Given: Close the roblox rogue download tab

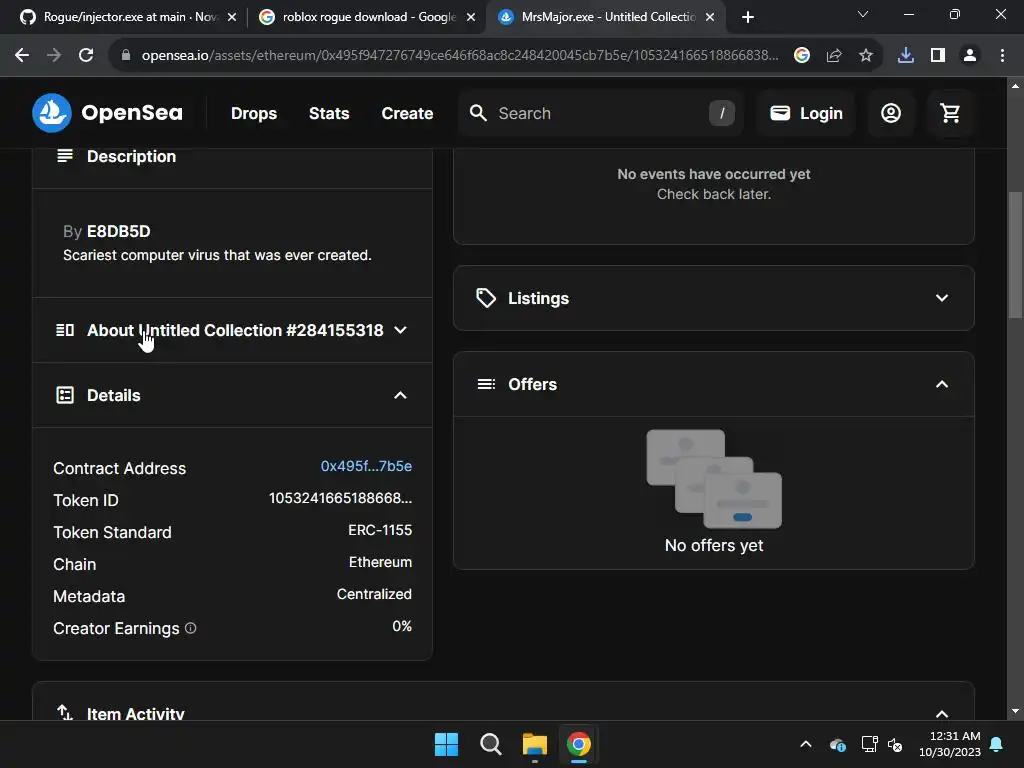Looking at the screenshot, I should click(471, 17).
